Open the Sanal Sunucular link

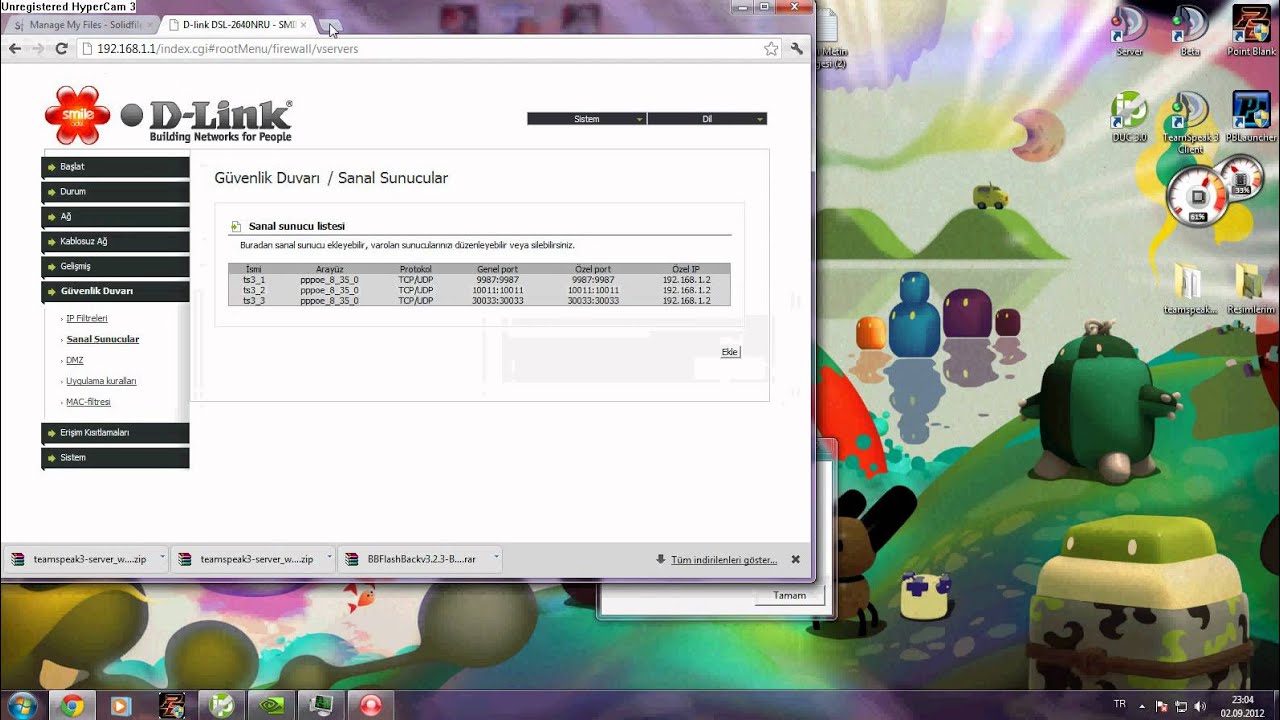click(103, 339)
